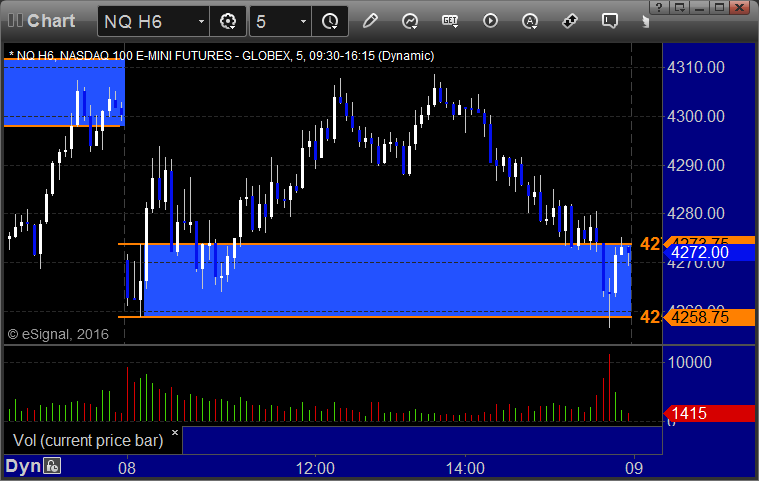Click the 10000 volume axis label
The height and width of the screenshot is (481, 759).
click(689, 362)
